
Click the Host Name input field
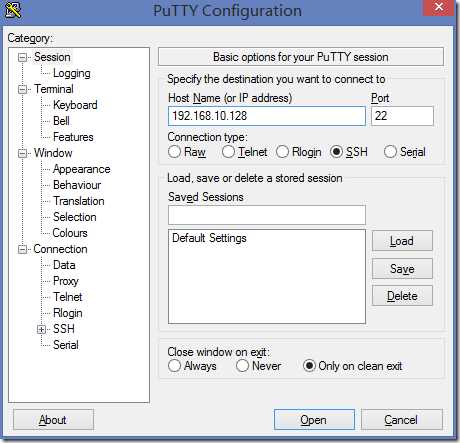[x=267, y=116]
